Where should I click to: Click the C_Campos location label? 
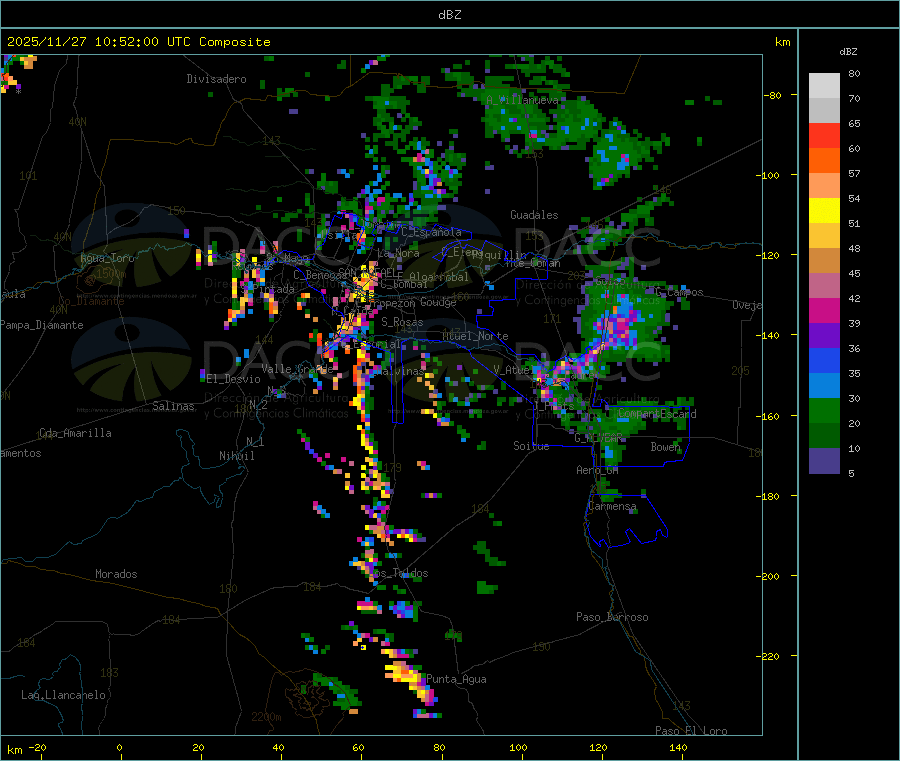tap(679, 292)
